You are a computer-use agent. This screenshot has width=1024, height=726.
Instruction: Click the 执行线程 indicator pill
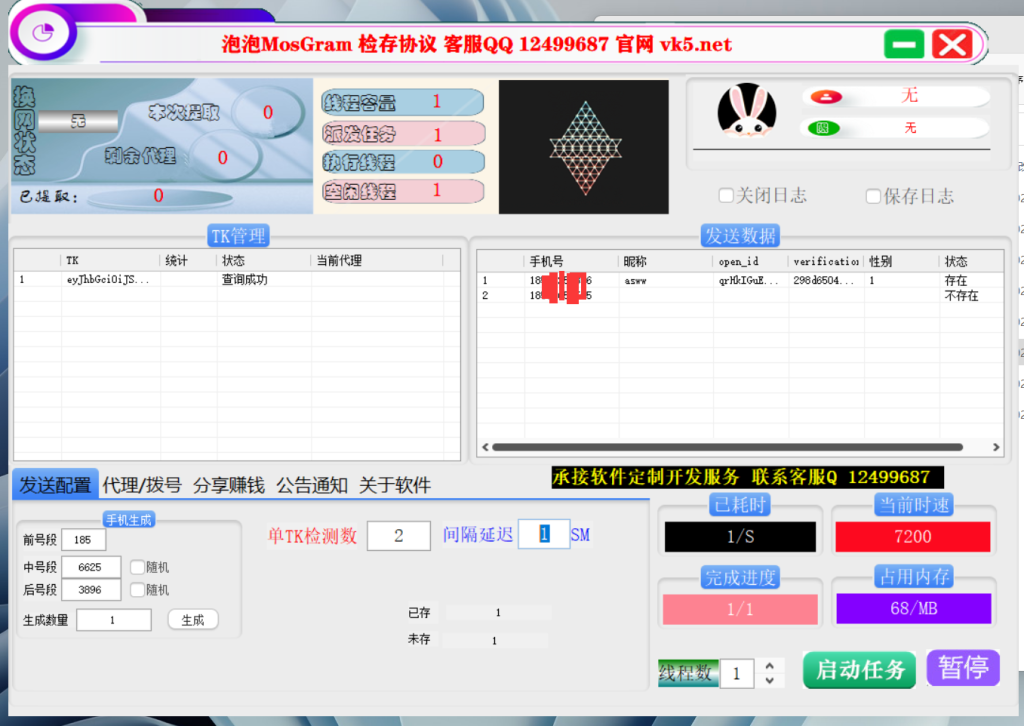(403, 162)
